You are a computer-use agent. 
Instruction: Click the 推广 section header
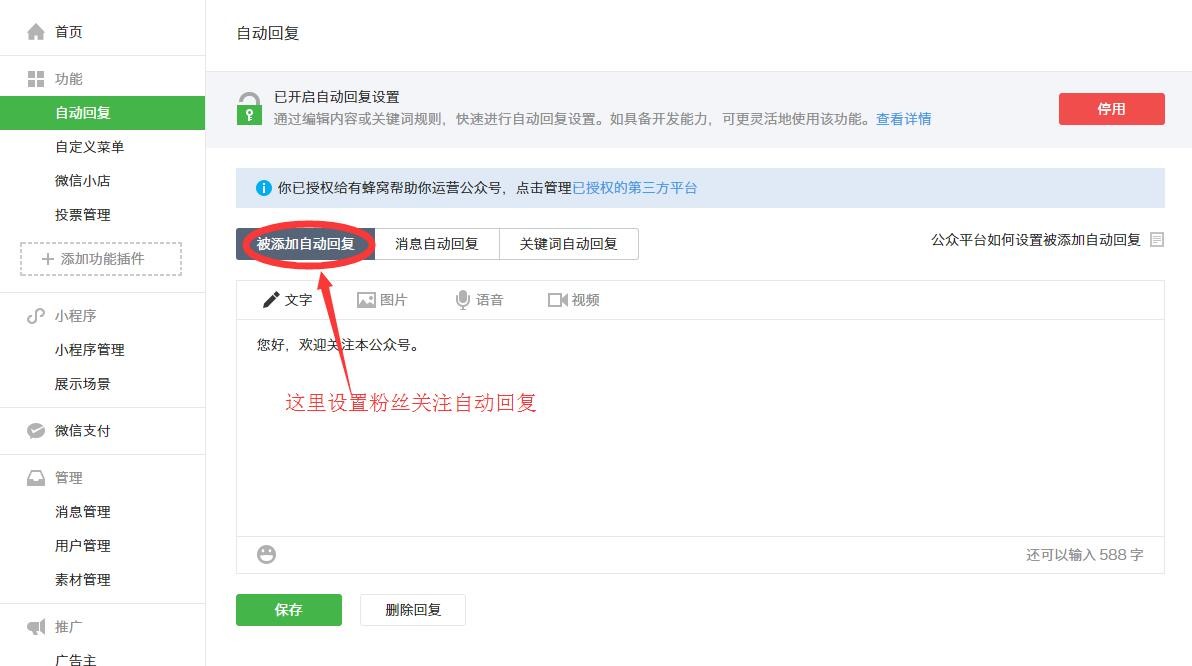coord(68,626)
